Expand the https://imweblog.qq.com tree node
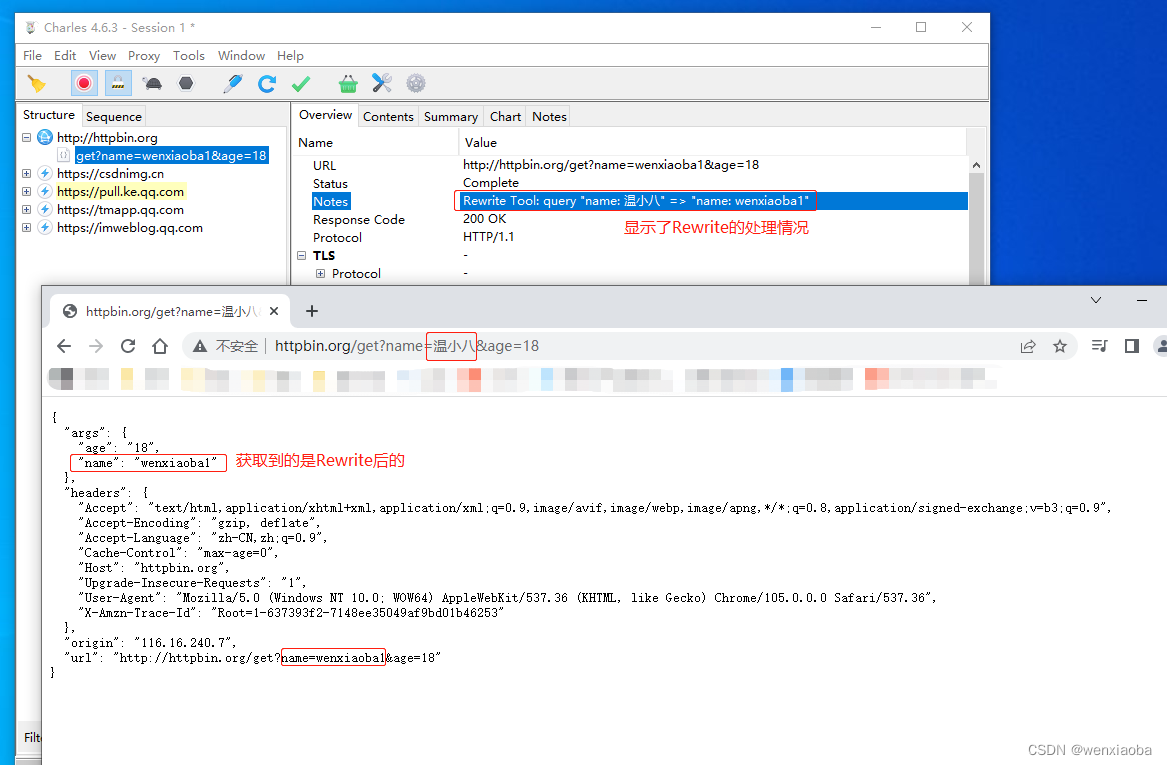This screenshot has width=1167, height=765. pos(27,228)
